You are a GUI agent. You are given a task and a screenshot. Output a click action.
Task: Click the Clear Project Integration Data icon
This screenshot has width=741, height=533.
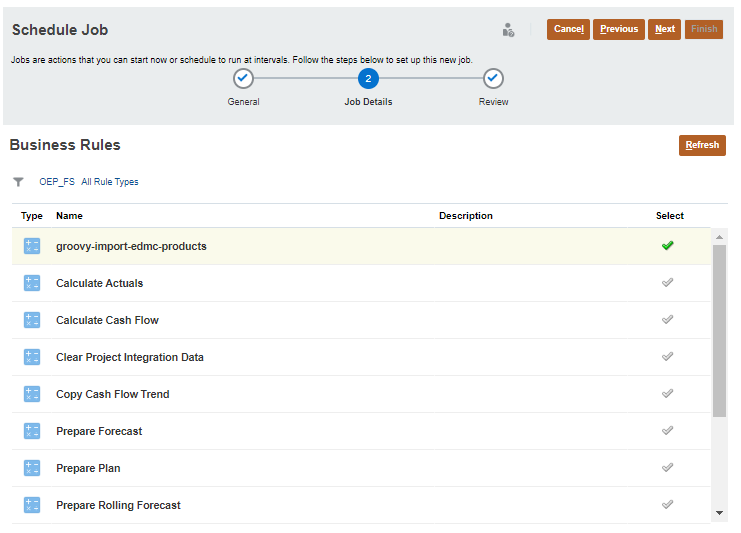pyautogui.click(x=32, y=357)
